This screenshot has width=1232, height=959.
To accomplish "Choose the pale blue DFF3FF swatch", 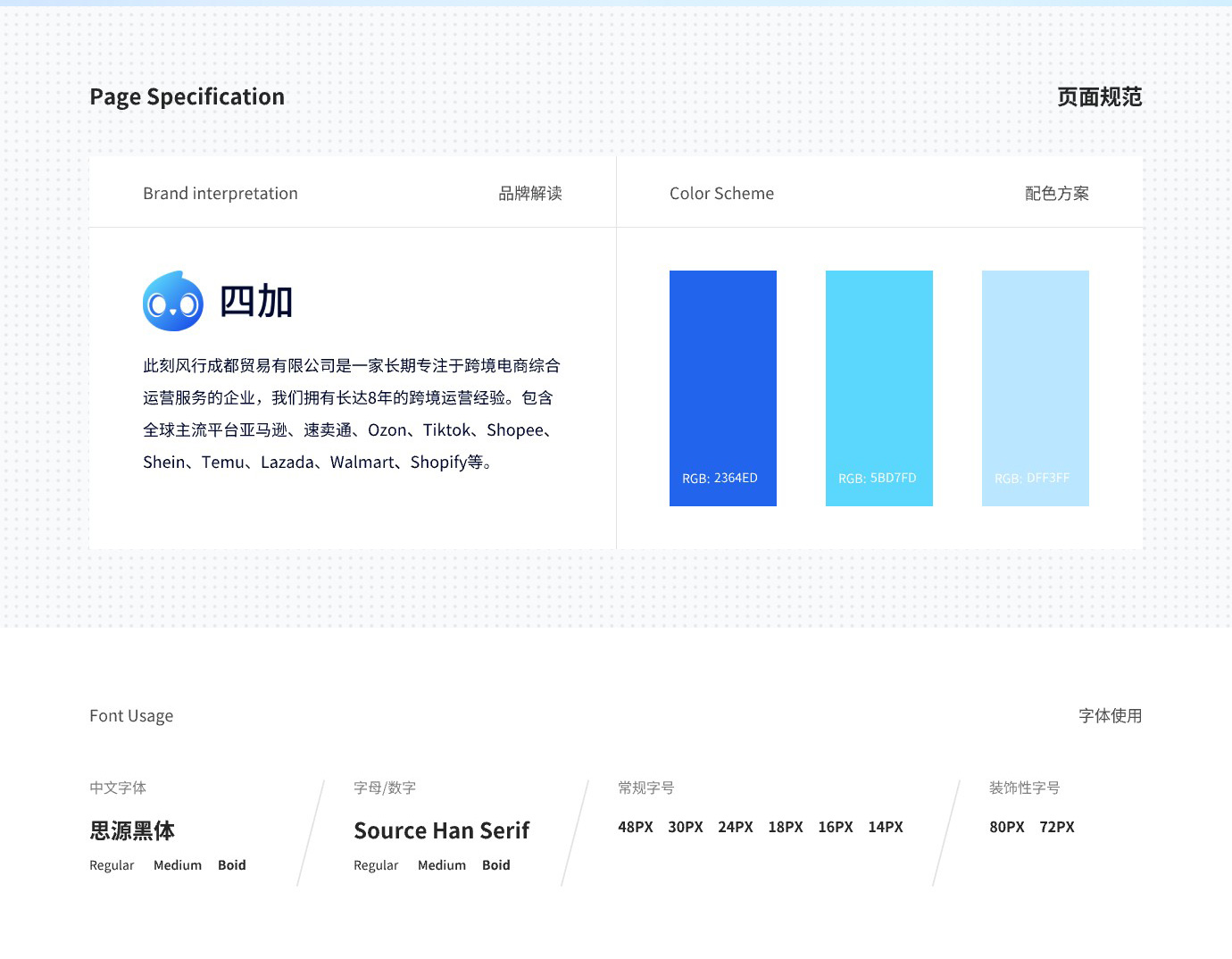I will (1035, 388).
